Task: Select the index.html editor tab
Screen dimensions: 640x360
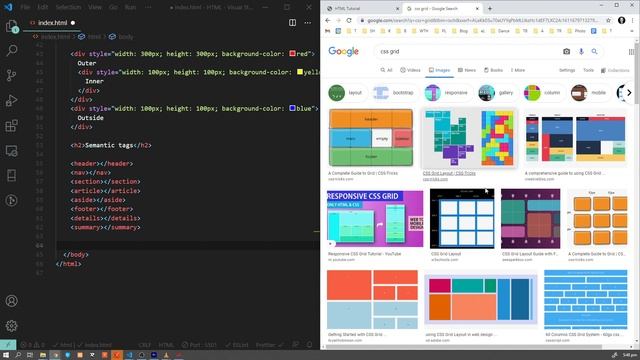Action: [x=52, y=23]
